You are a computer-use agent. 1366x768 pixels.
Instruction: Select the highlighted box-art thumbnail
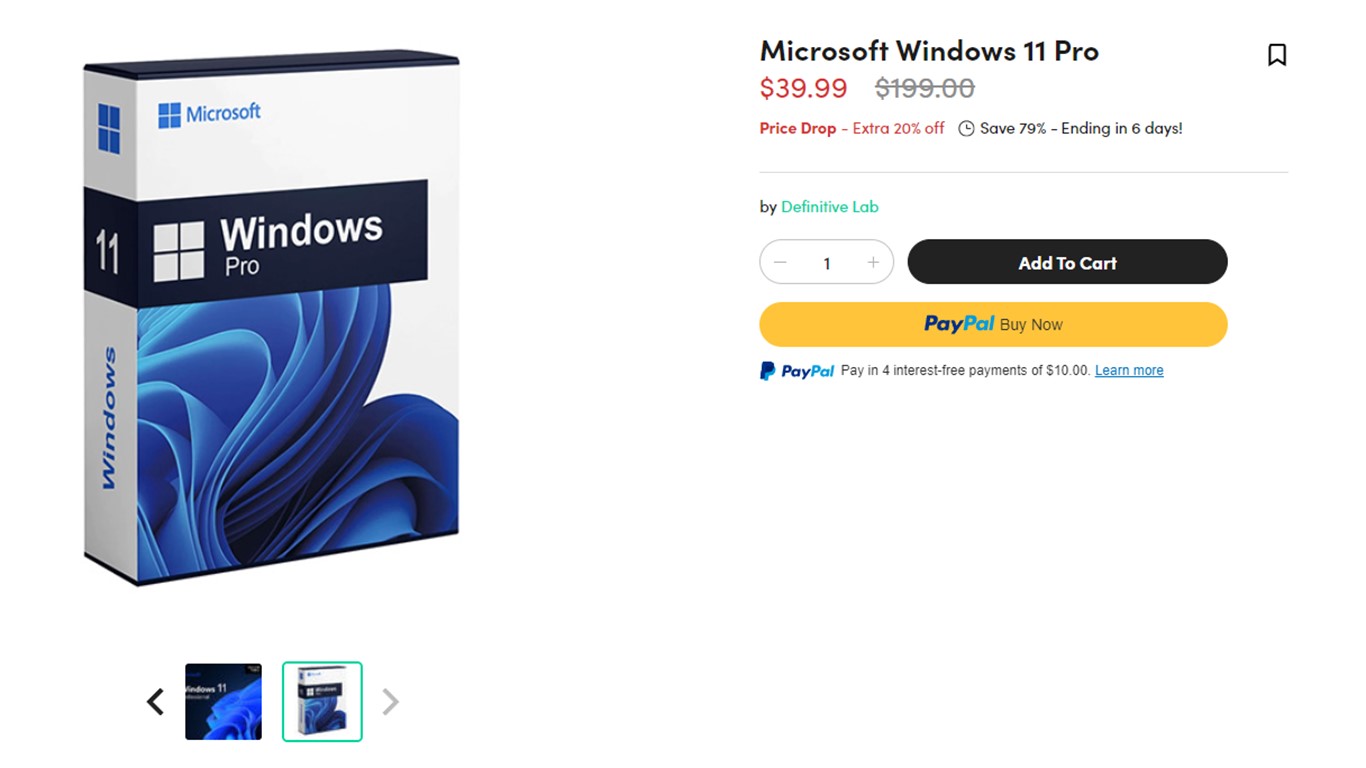322,702
